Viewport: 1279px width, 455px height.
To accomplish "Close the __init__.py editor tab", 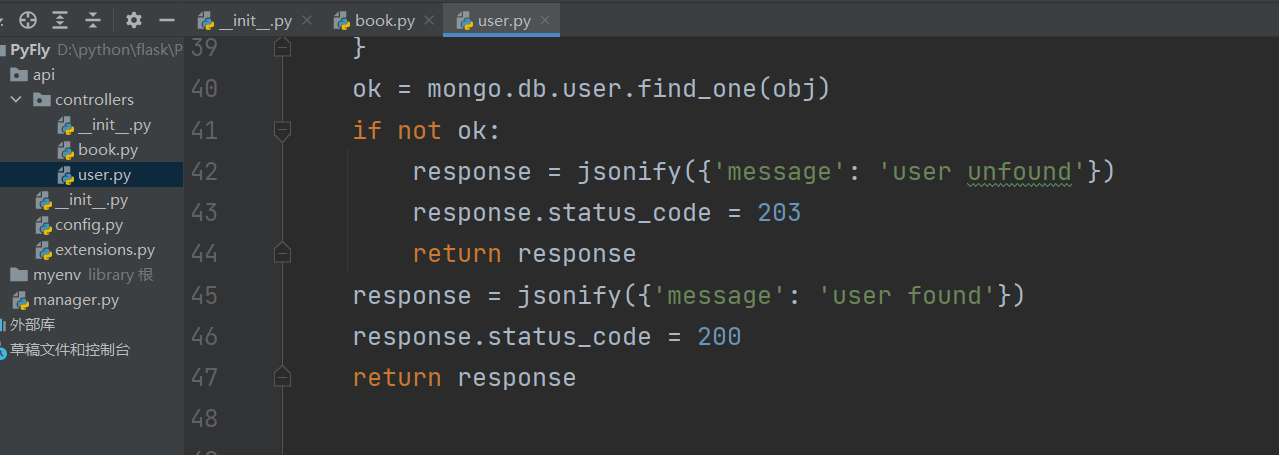I will click(x=306, y=20).
